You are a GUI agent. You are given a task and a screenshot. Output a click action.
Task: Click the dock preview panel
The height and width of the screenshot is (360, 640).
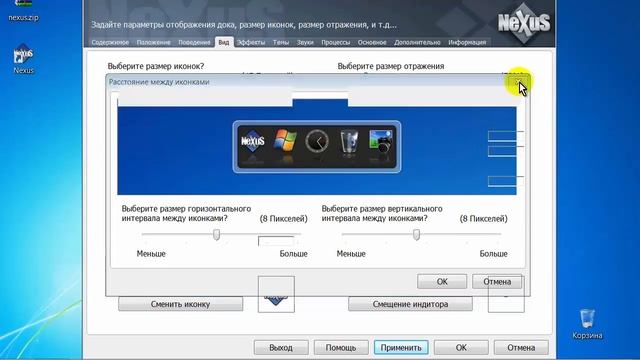pos(317,147)
